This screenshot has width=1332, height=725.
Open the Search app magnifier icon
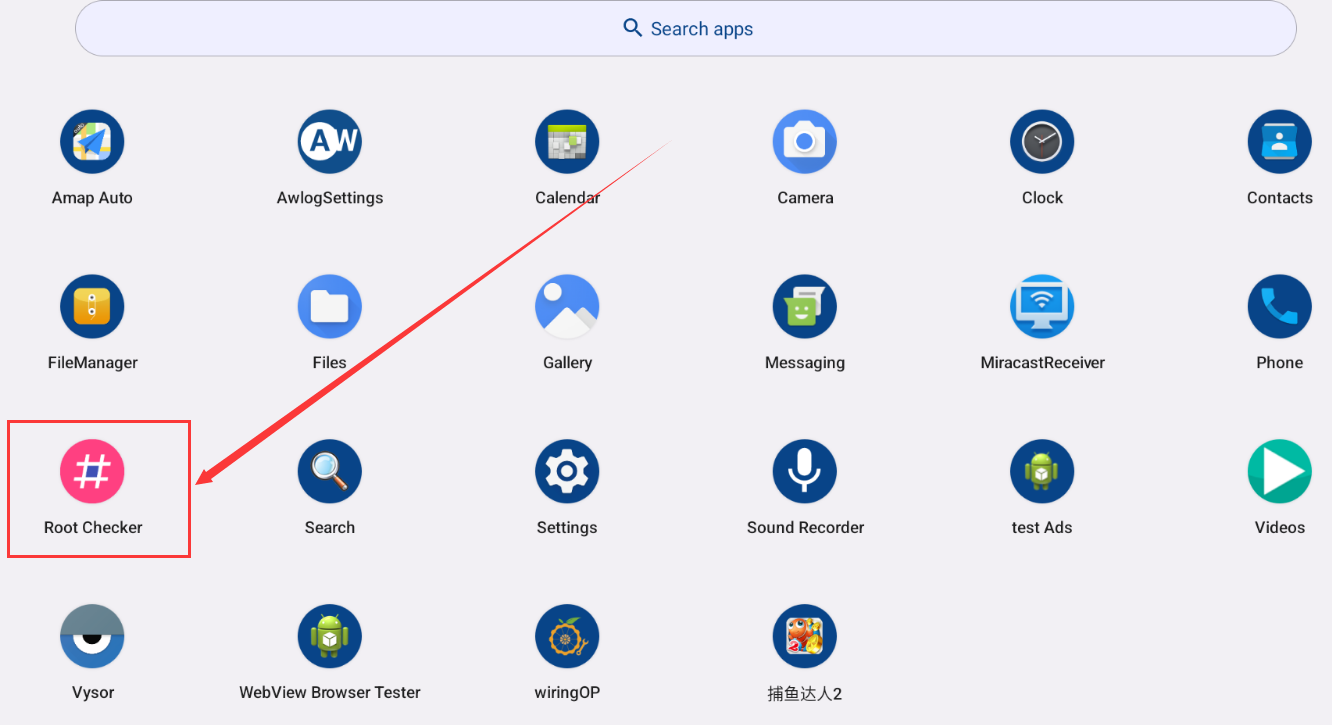(x=329, y=471)
